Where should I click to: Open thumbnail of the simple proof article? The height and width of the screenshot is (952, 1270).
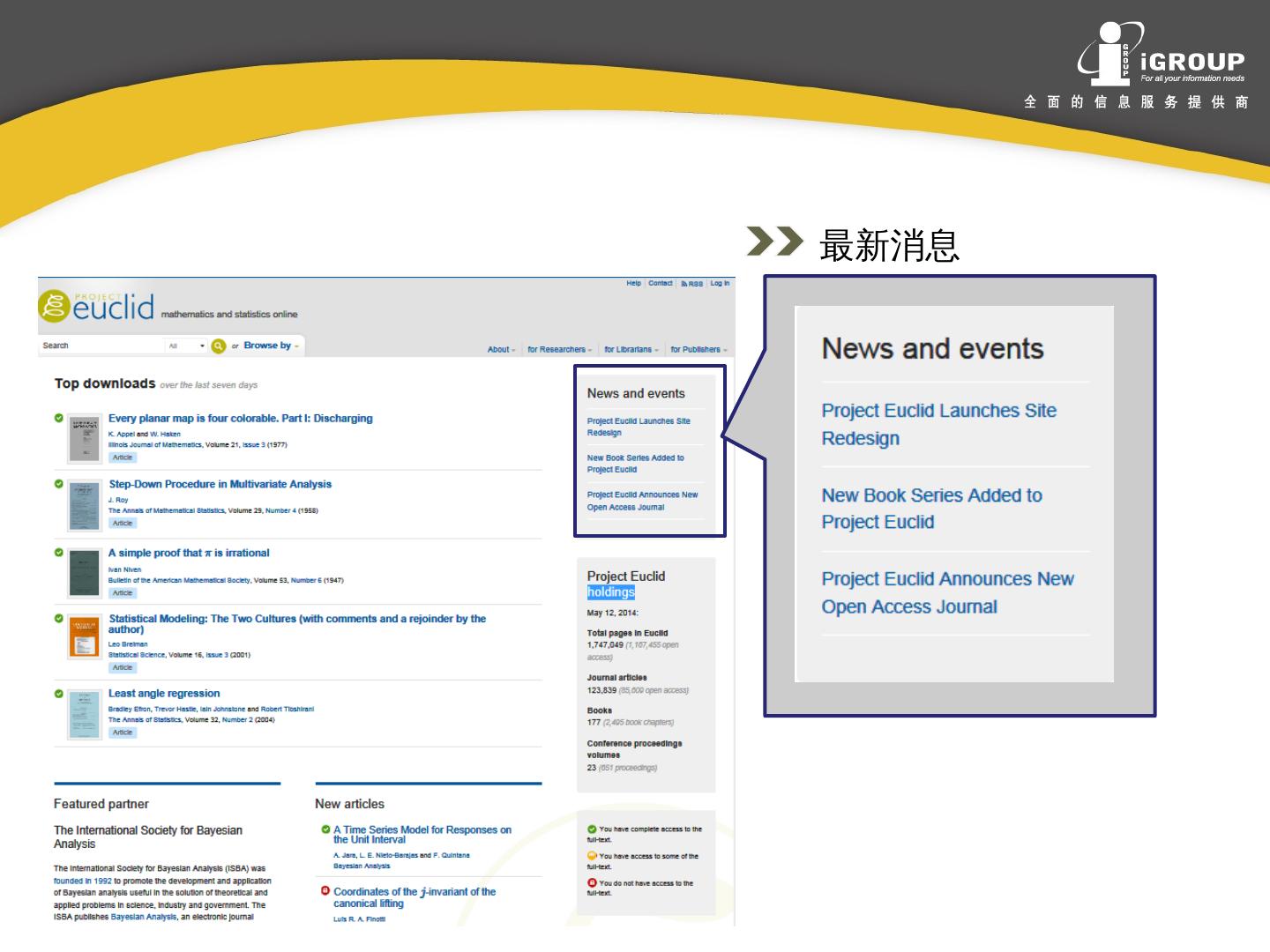[86, 573]
